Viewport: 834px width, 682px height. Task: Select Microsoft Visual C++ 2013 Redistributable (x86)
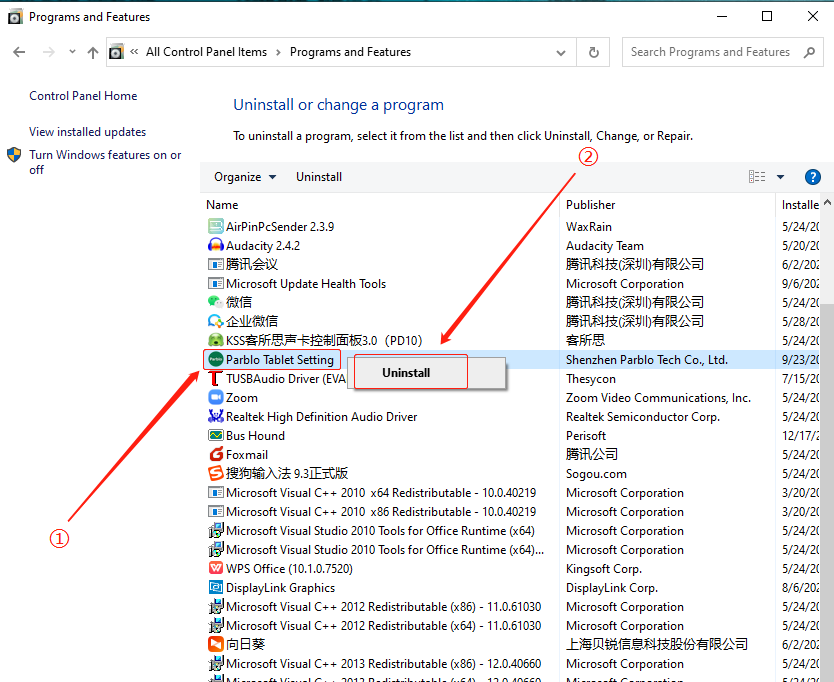pos(383,664)
